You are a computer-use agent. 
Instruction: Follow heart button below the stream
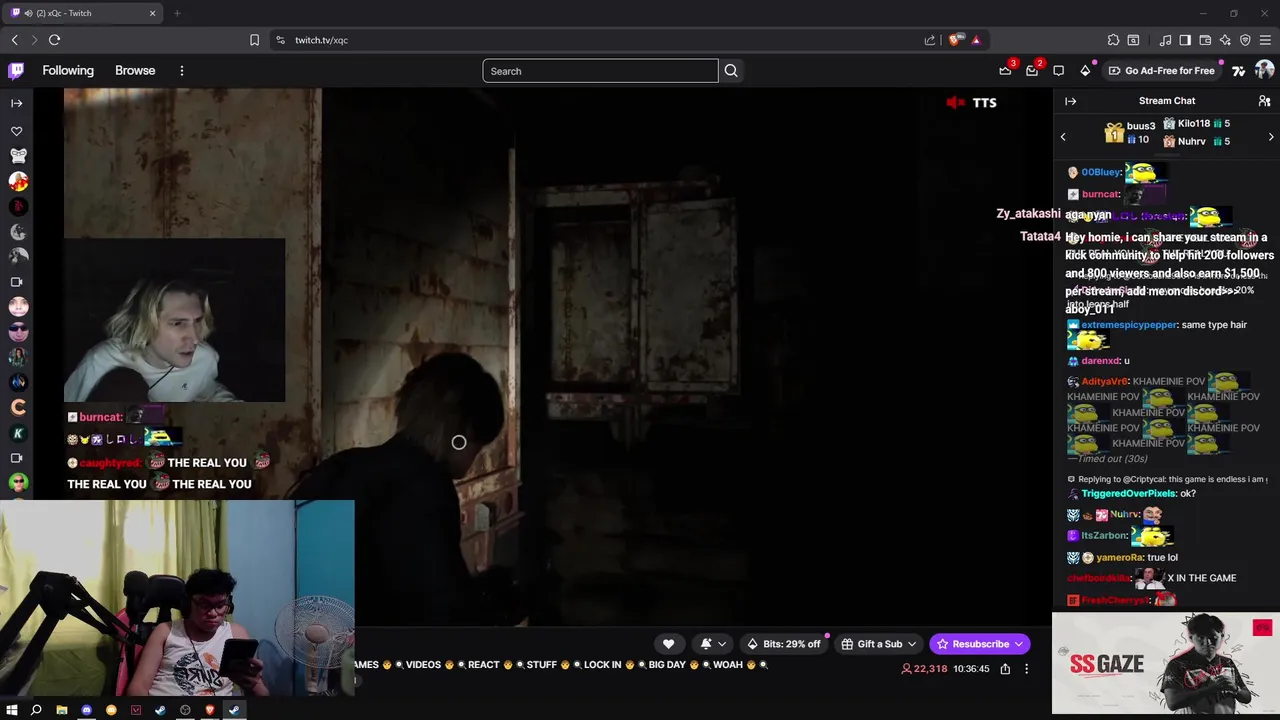(668, 644)
